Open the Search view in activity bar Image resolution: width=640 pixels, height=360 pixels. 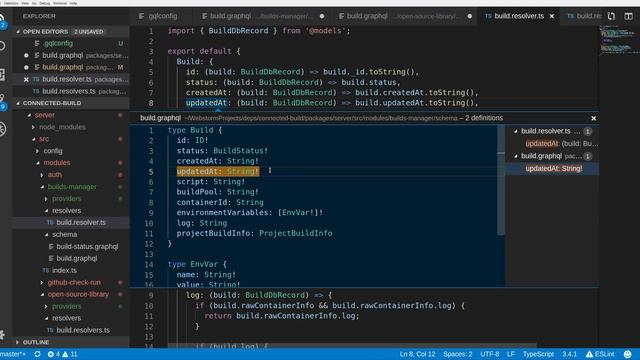[2, 46]
